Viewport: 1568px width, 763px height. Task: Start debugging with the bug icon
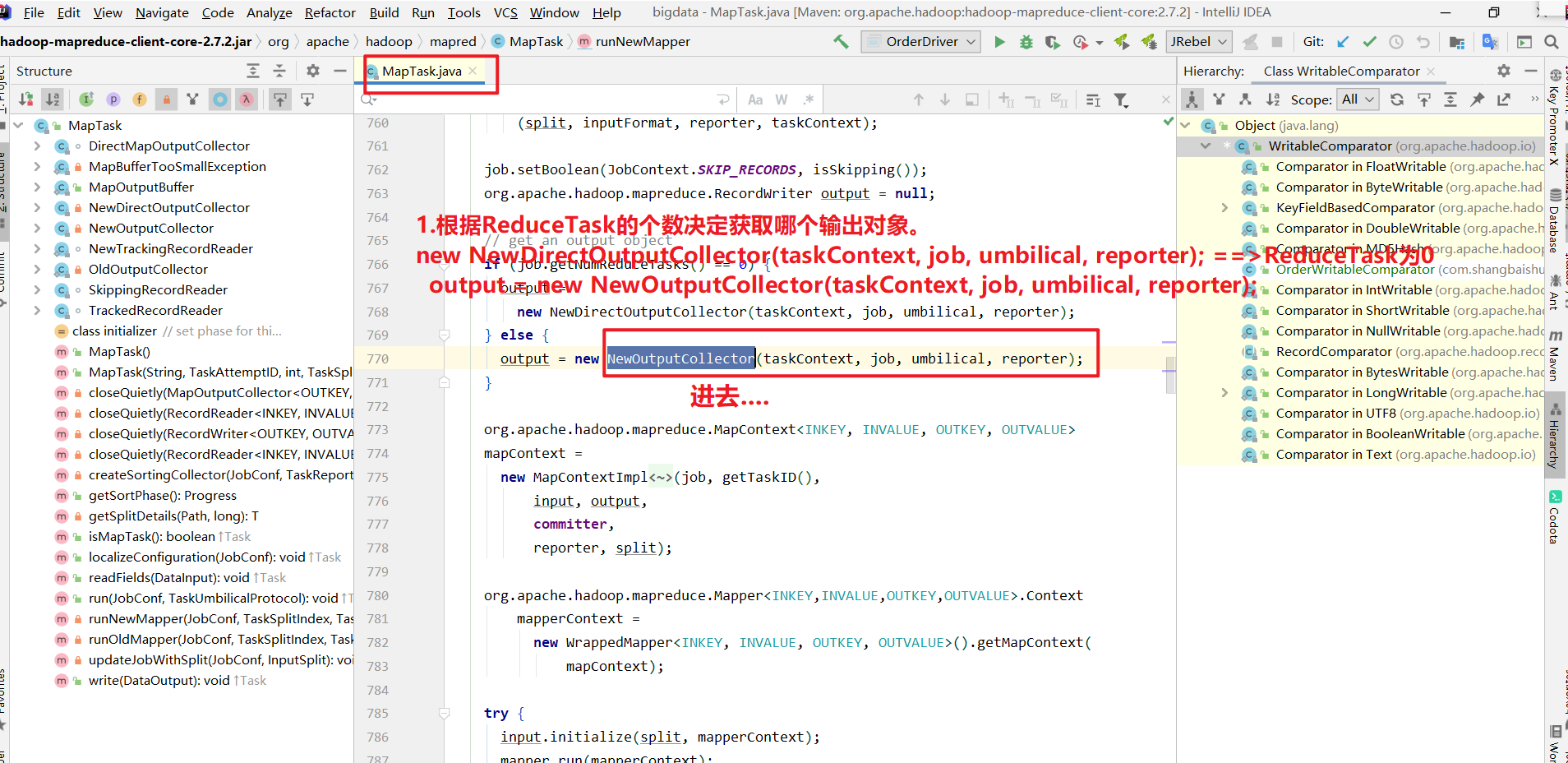(1026, 42)
